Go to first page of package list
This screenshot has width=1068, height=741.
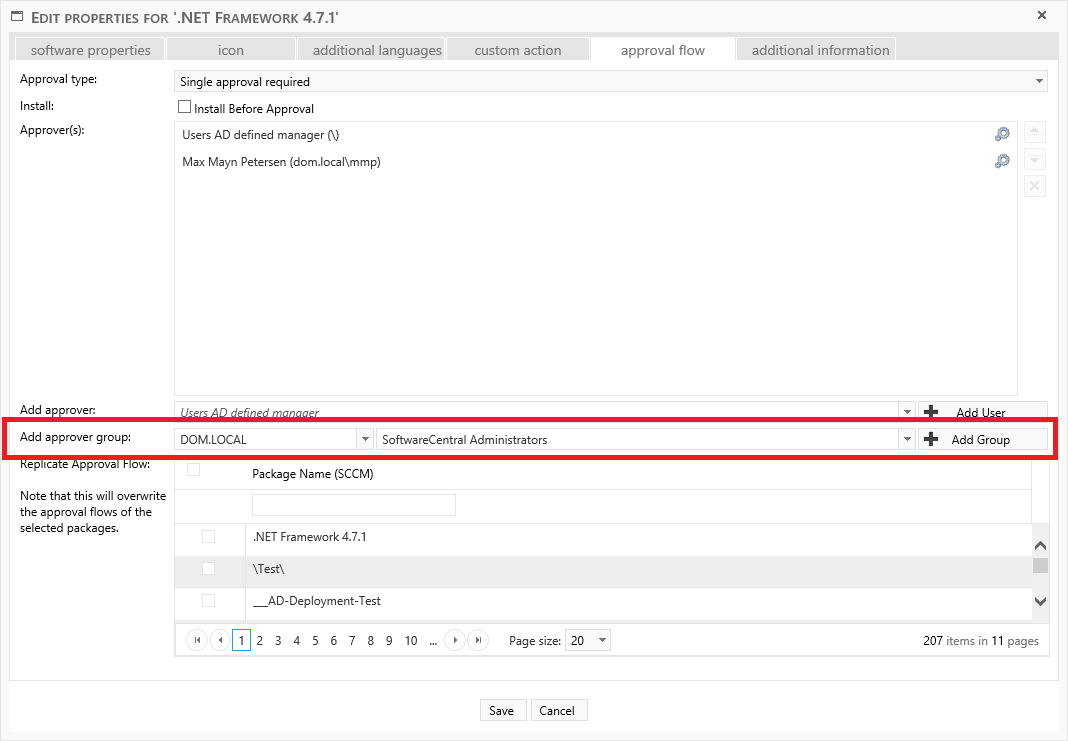coord(196,640)
